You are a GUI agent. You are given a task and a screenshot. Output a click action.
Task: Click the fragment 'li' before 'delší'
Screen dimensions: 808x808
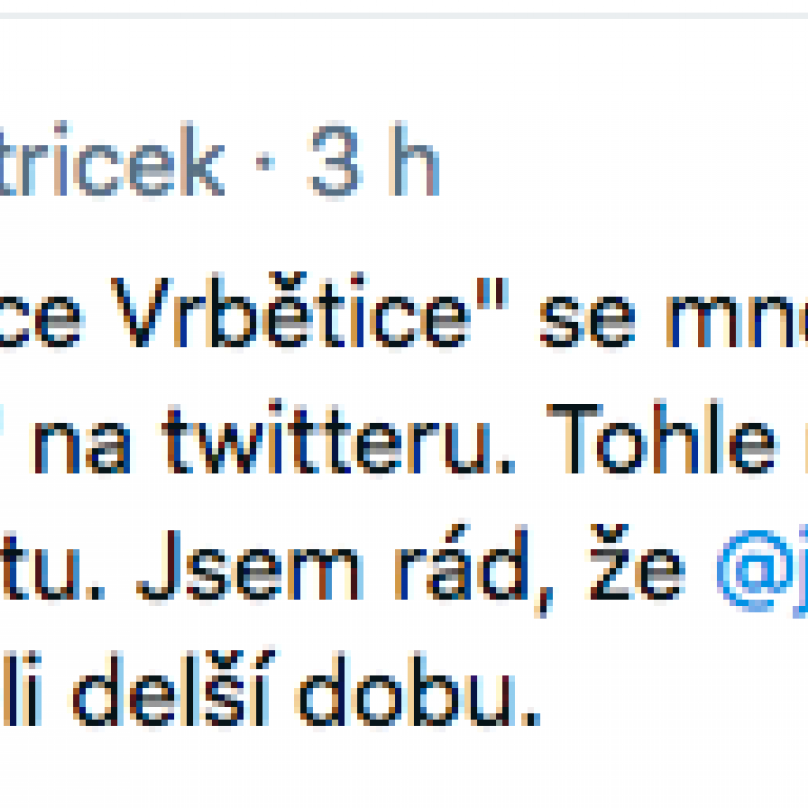[21, 688]
